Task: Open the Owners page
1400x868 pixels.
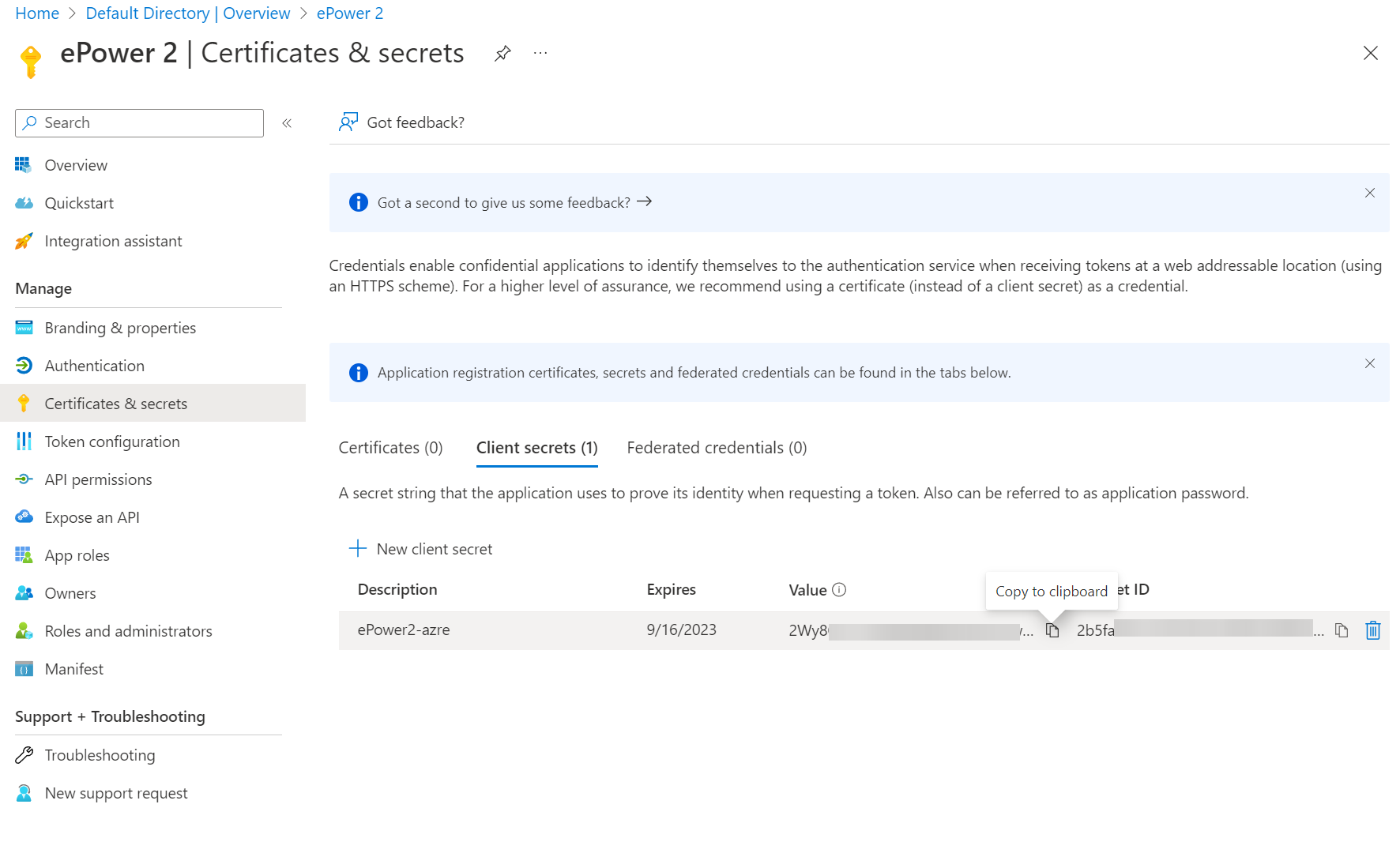Action: tap(70, 593)
